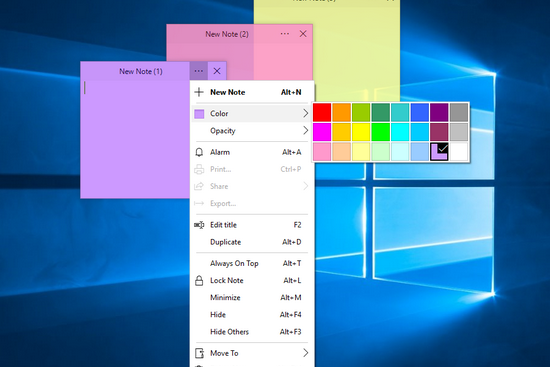Click the checked lavender swatch

pos(439,152)
